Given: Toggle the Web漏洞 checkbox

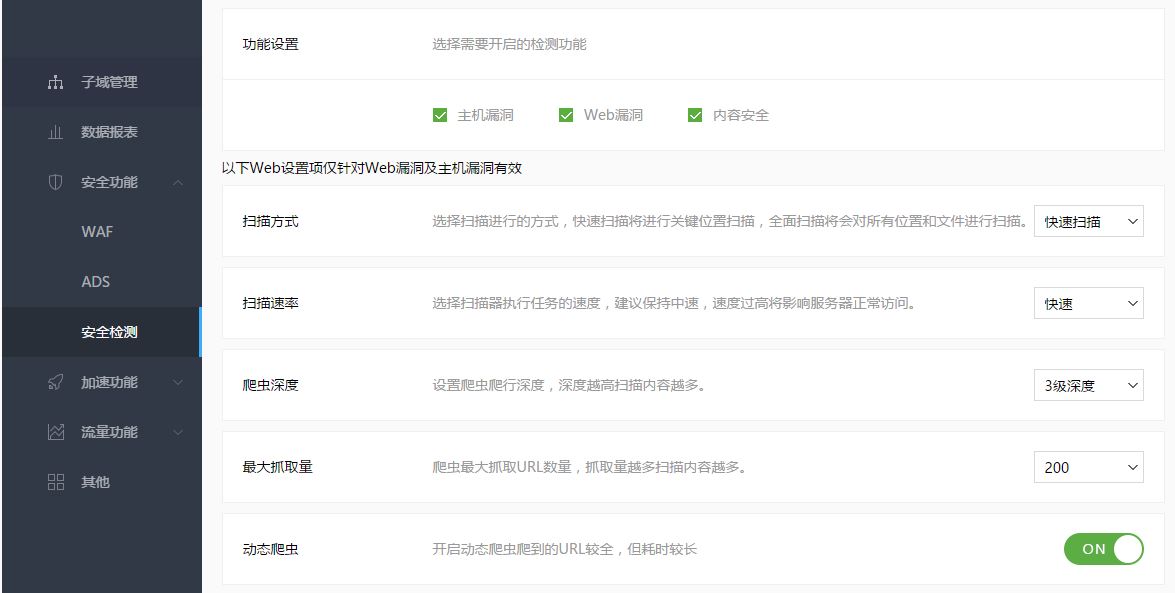Looking at the screenshot, I should click(567, 115).
